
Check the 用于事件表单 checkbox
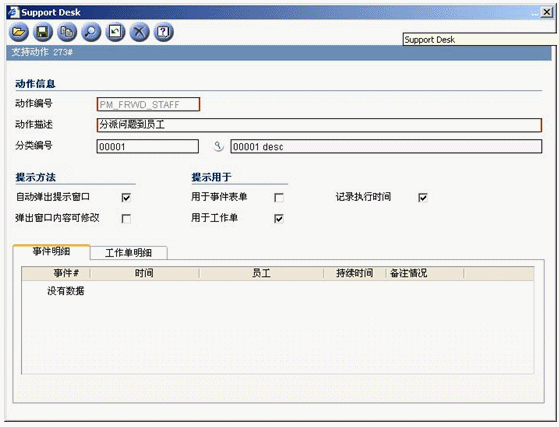279,197
